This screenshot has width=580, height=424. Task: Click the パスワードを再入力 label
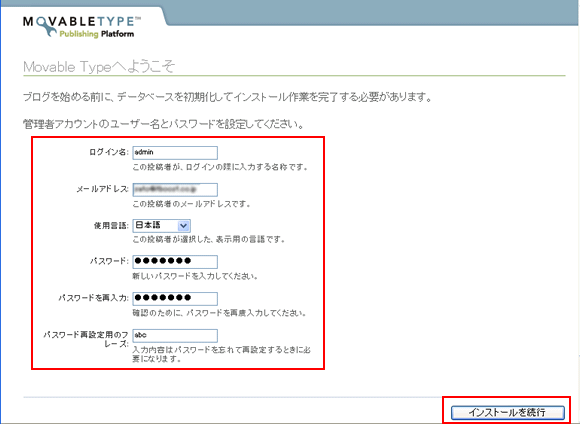(93, 298)
